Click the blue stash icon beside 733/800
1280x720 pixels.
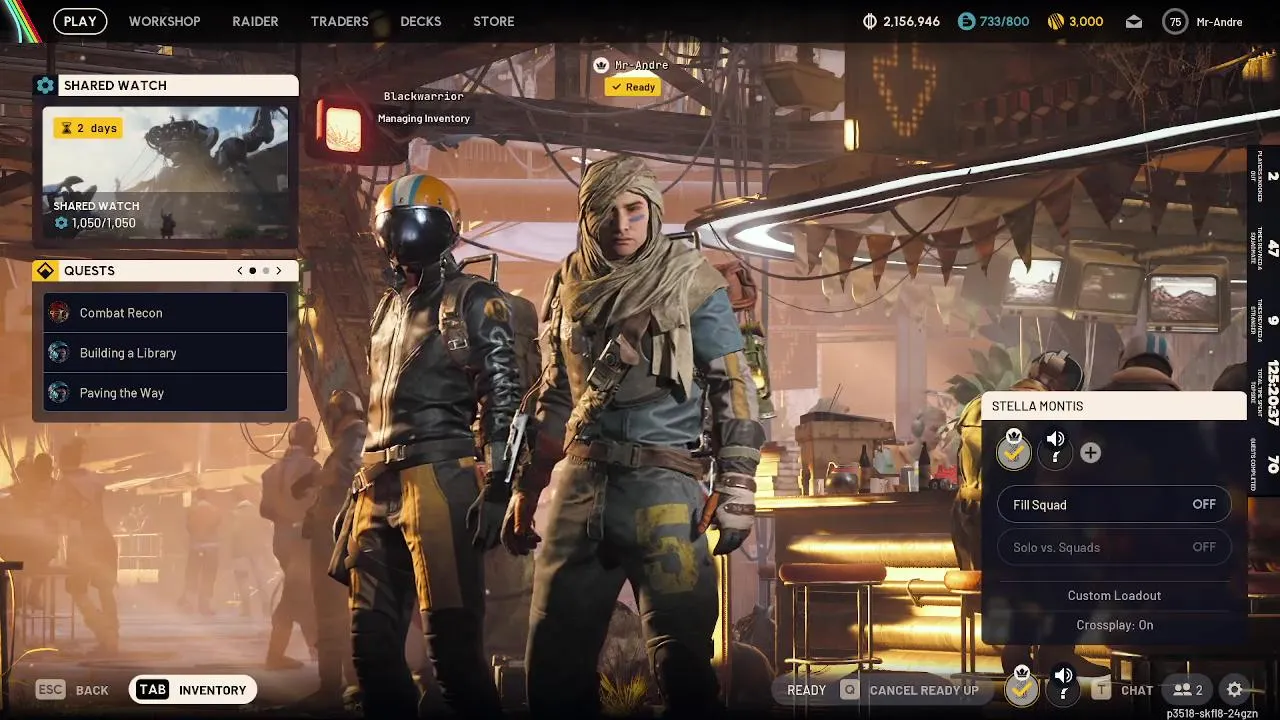pos(966,21)
